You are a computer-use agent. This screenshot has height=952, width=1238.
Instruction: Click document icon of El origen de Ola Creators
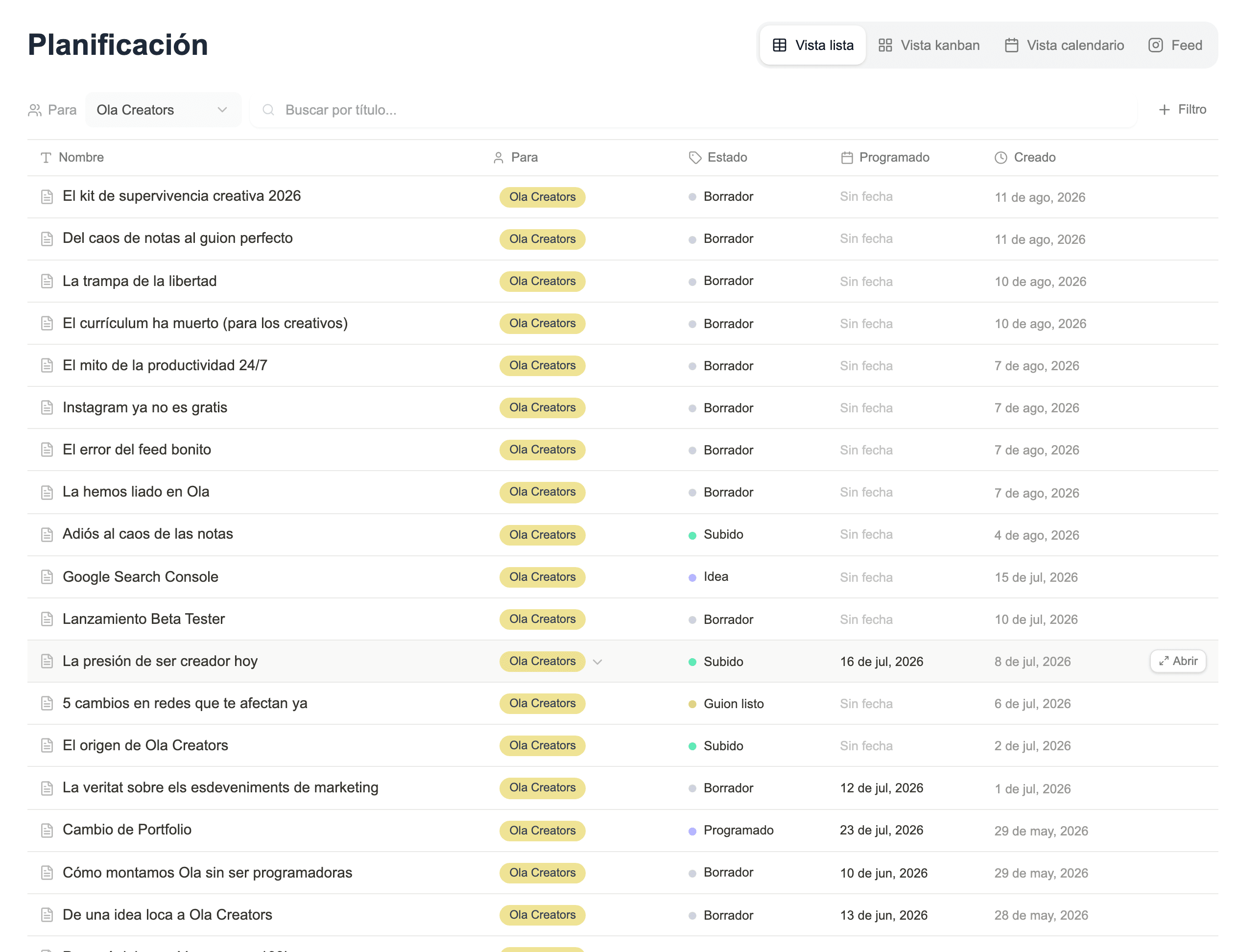[x=47, y=745]
